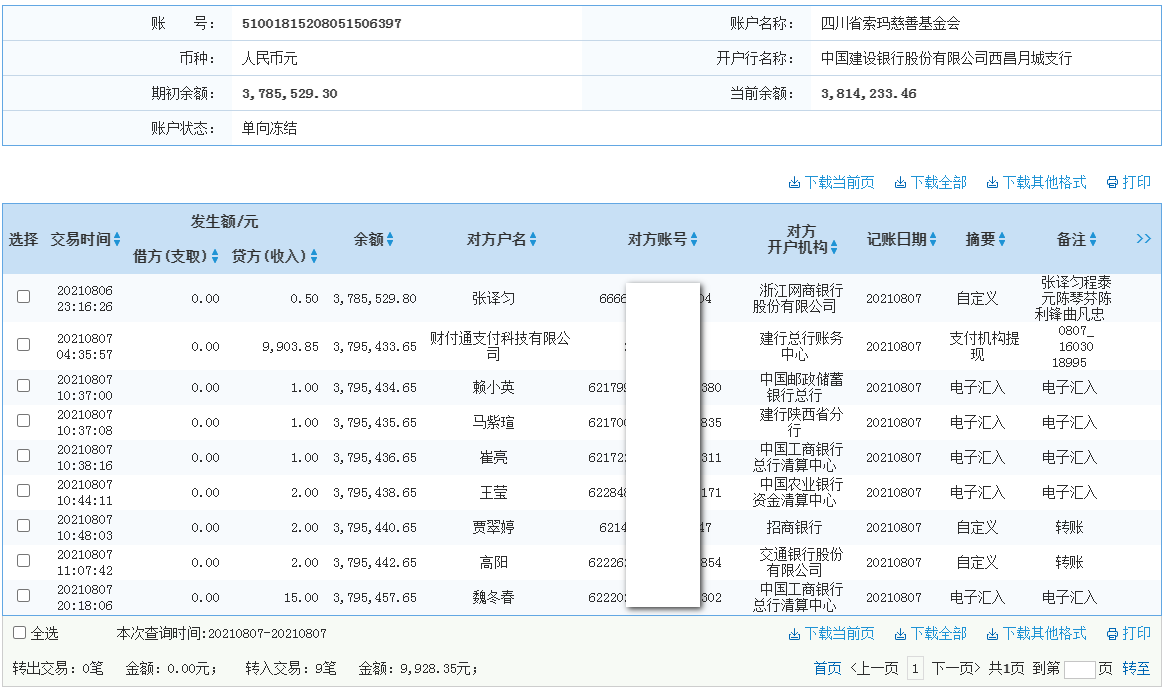Sort by 贷方(收入) column arrows
Viewport: 1165px width, 691px height.
coord(314,256)
